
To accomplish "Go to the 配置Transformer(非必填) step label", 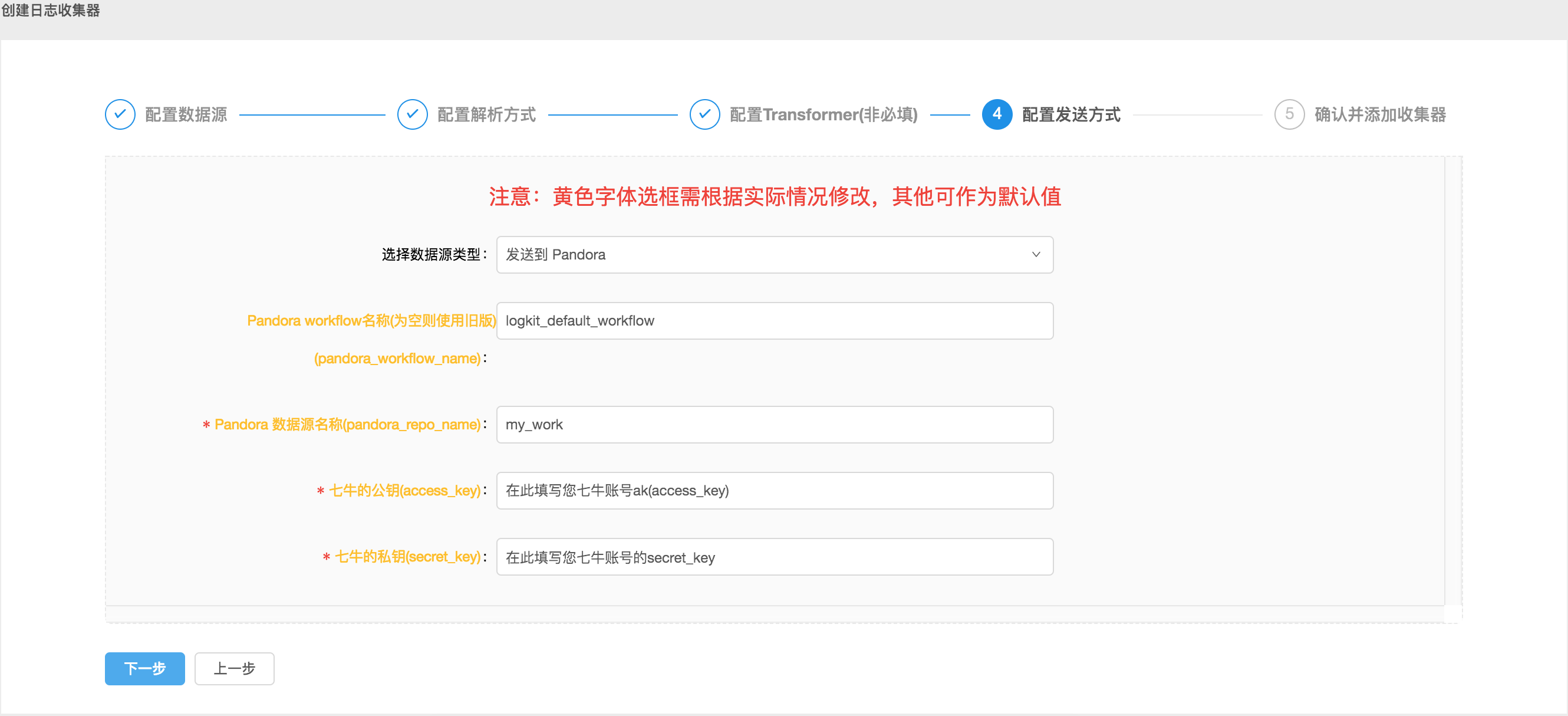I will pos(823,114).
